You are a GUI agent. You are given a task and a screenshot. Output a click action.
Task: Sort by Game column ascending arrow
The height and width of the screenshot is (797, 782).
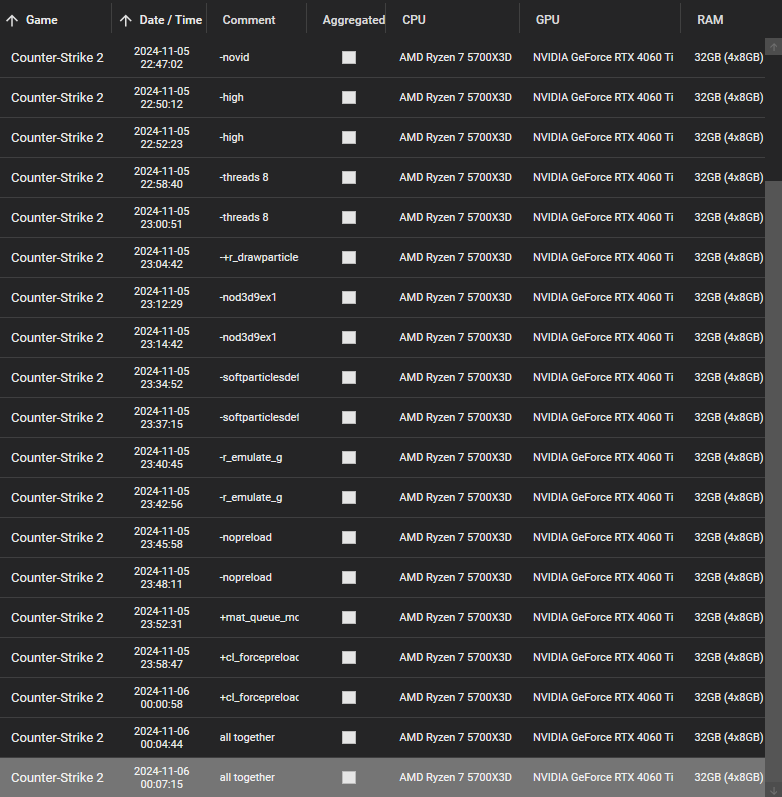(x=12, y=20)
